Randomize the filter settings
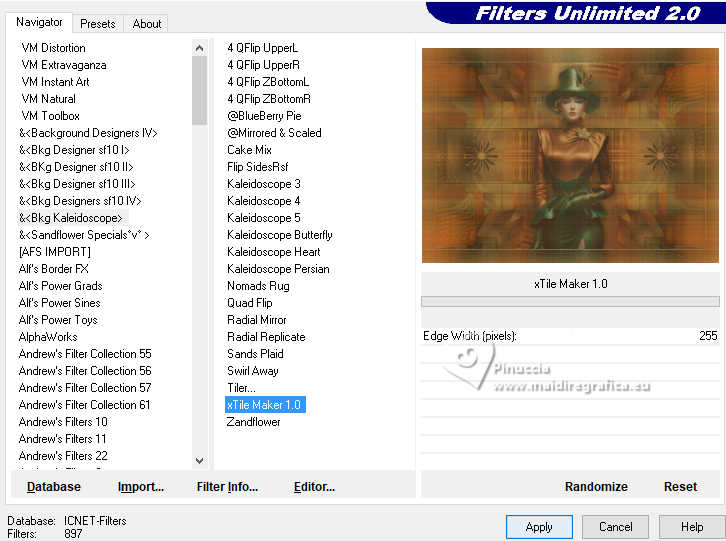This screenshot has width=726, height=541. point(596,487)
